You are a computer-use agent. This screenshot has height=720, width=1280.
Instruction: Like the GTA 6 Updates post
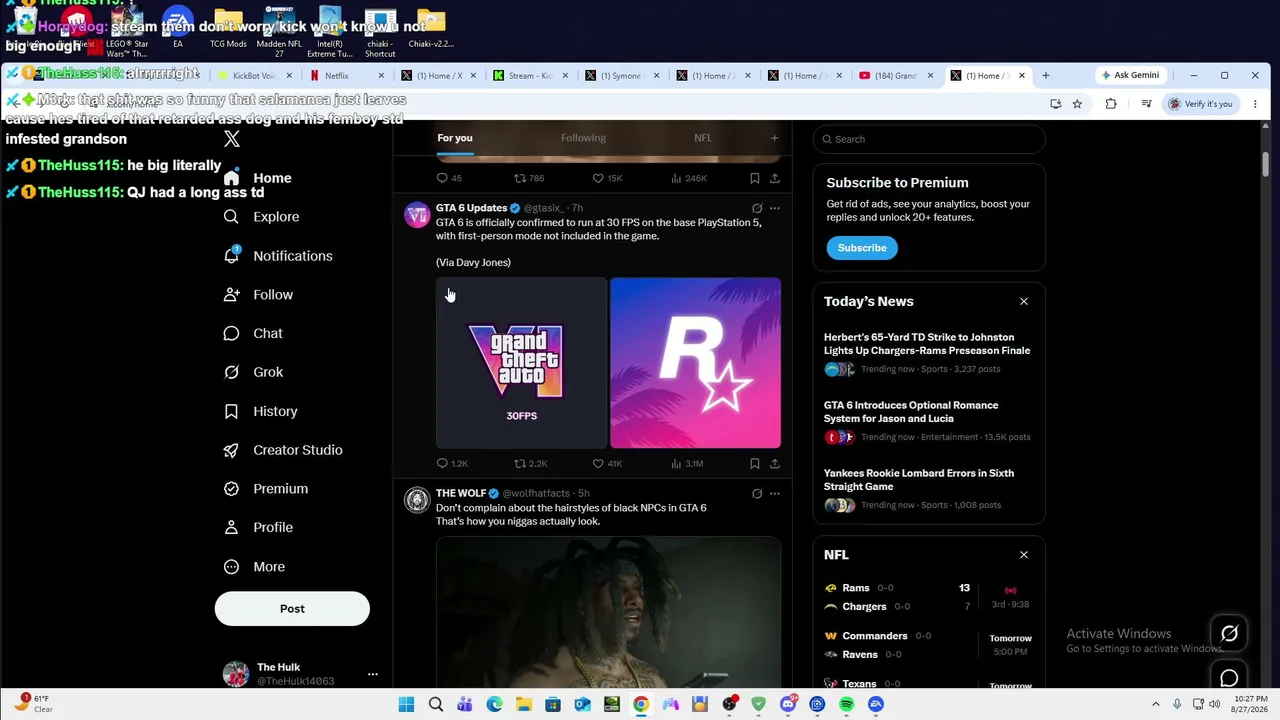(x=607, y=464)
